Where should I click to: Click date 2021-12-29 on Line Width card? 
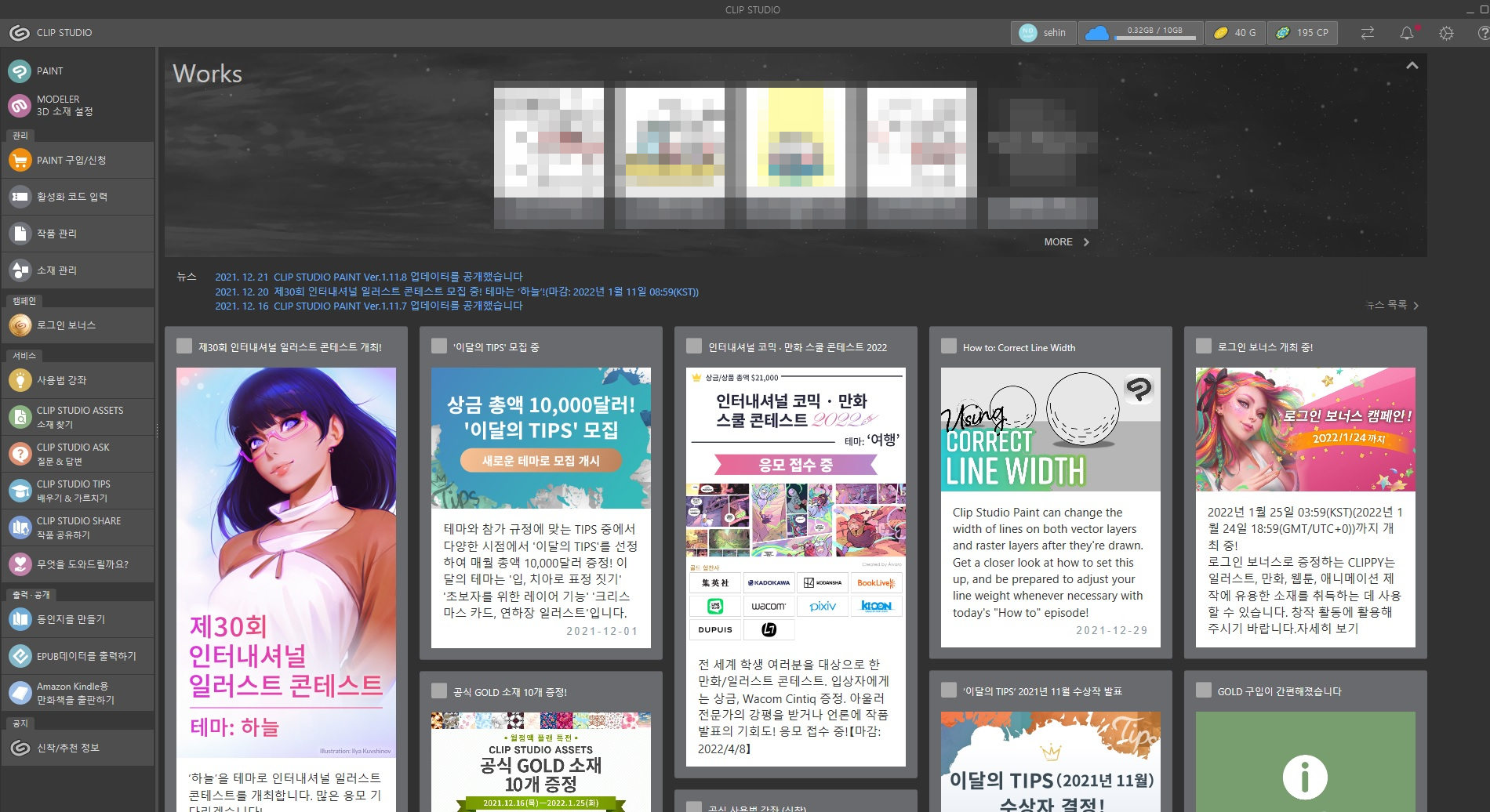(1112, 630)
